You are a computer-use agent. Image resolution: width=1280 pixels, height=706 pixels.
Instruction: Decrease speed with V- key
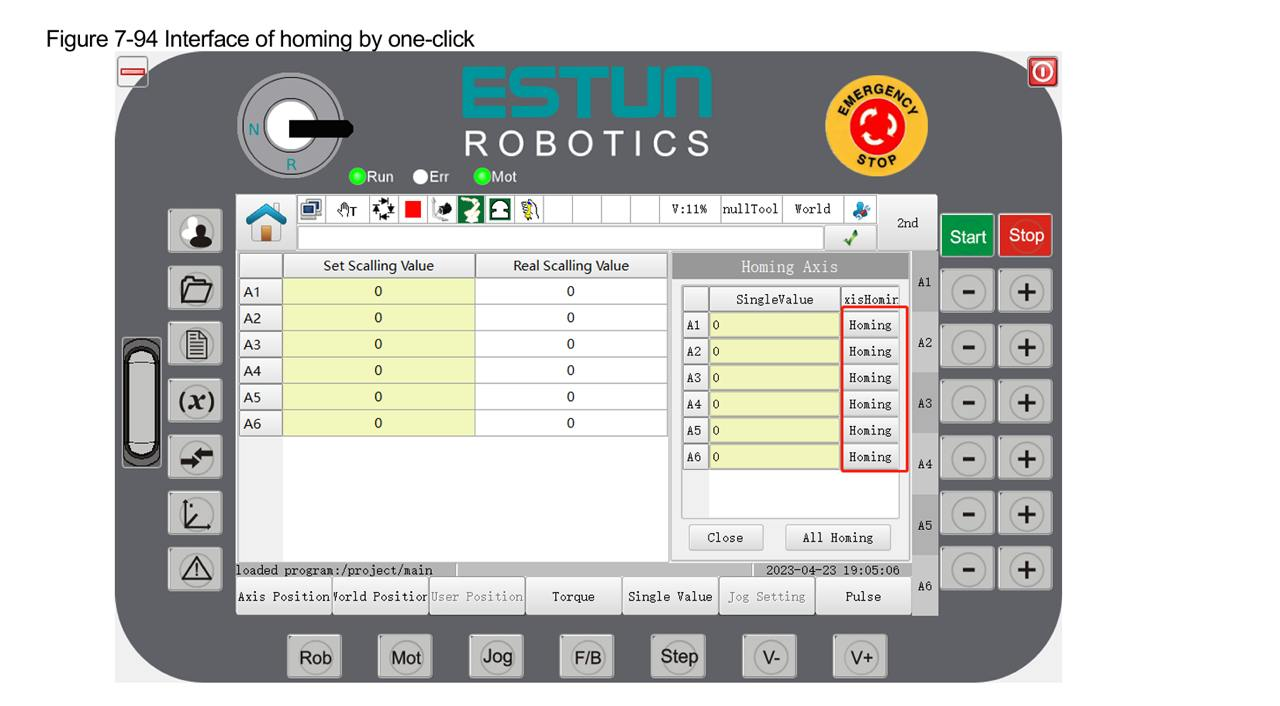769,657
